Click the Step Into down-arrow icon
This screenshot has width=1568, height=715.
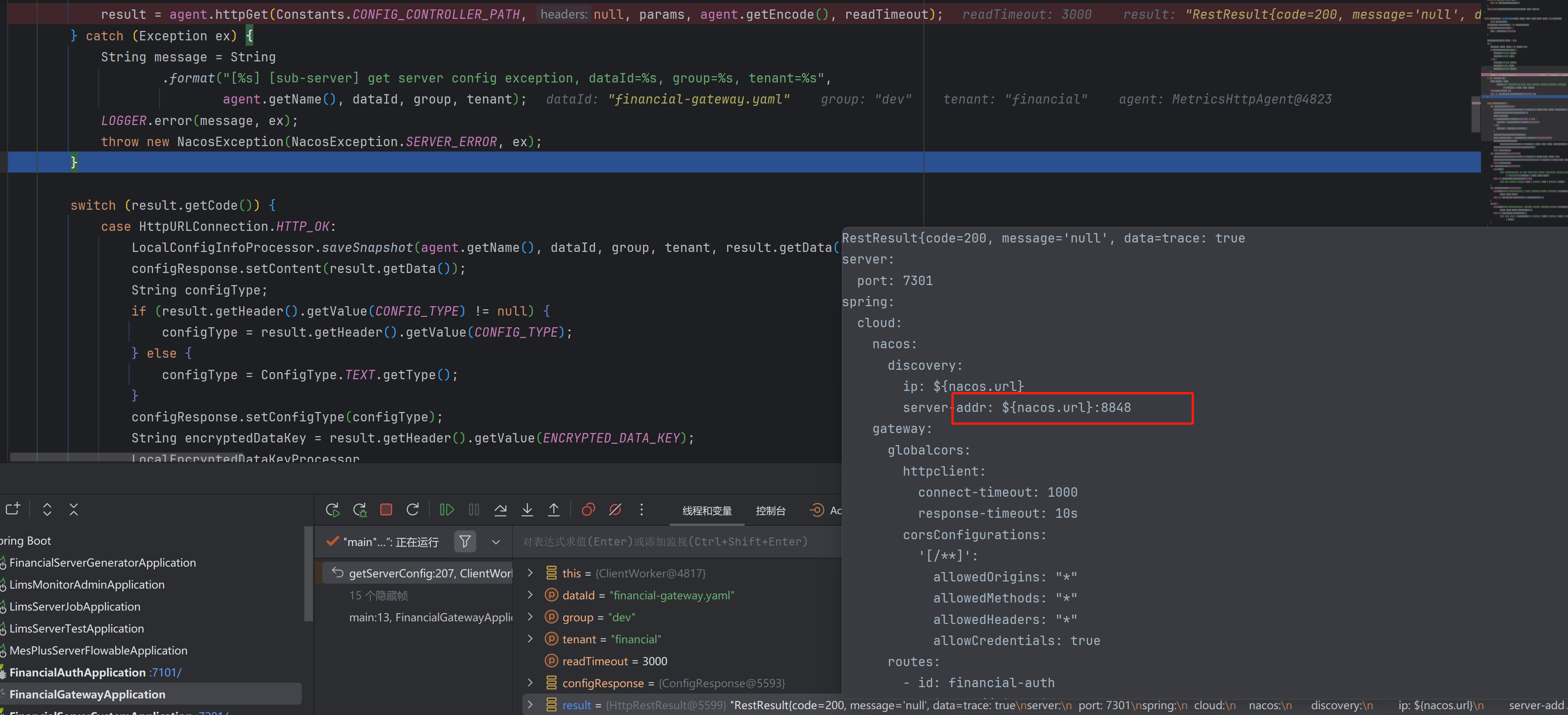[x=527, y=509]
